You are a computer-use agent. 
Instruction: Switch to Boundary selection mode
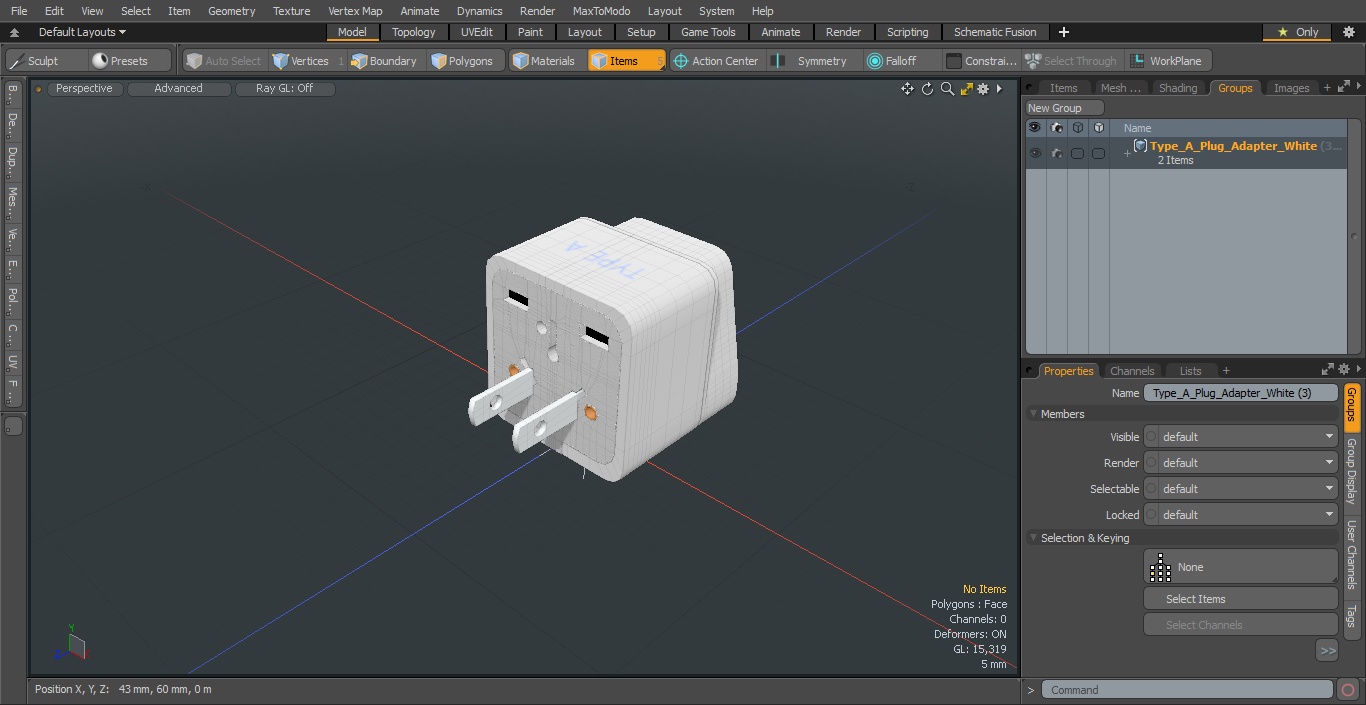385,61
